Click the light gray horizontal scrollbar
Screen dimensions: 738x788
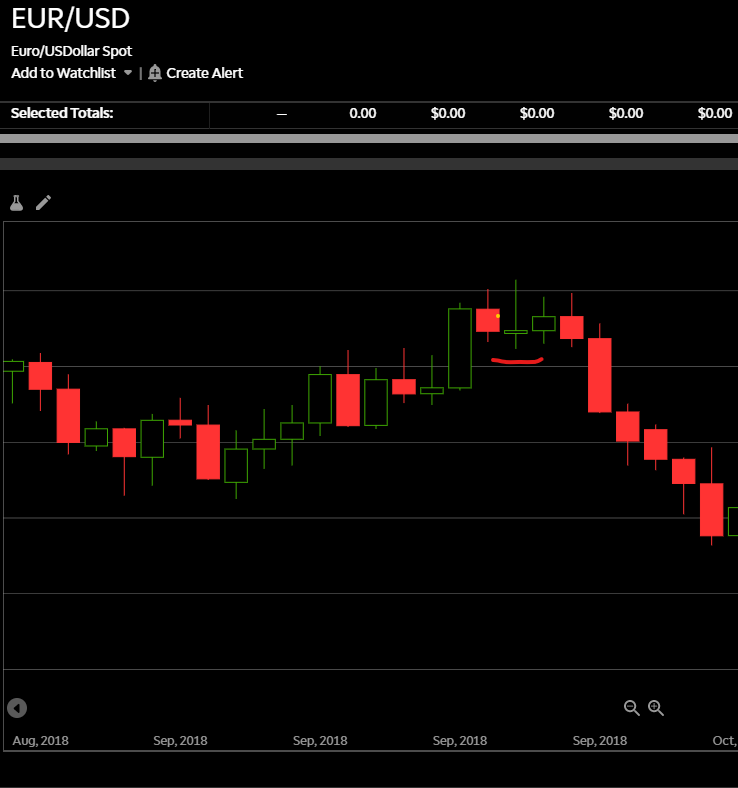(369, 138)
